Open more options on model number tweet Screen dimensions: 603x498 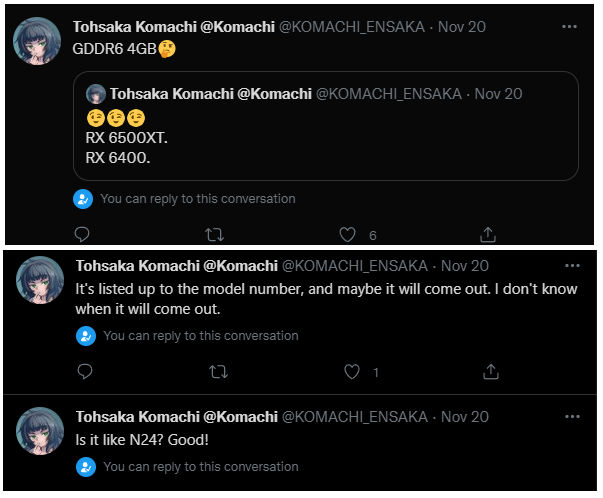[x=573, y=266]
